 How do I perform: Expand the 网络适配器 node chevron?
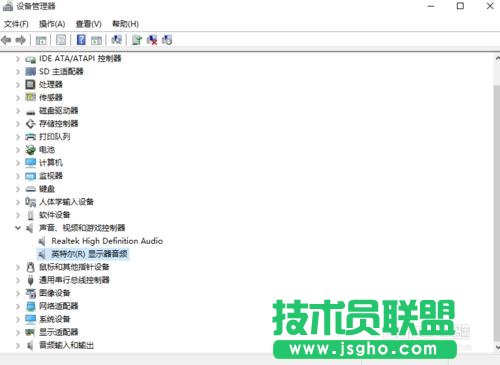pyautogui.click(x=18, y=306)
